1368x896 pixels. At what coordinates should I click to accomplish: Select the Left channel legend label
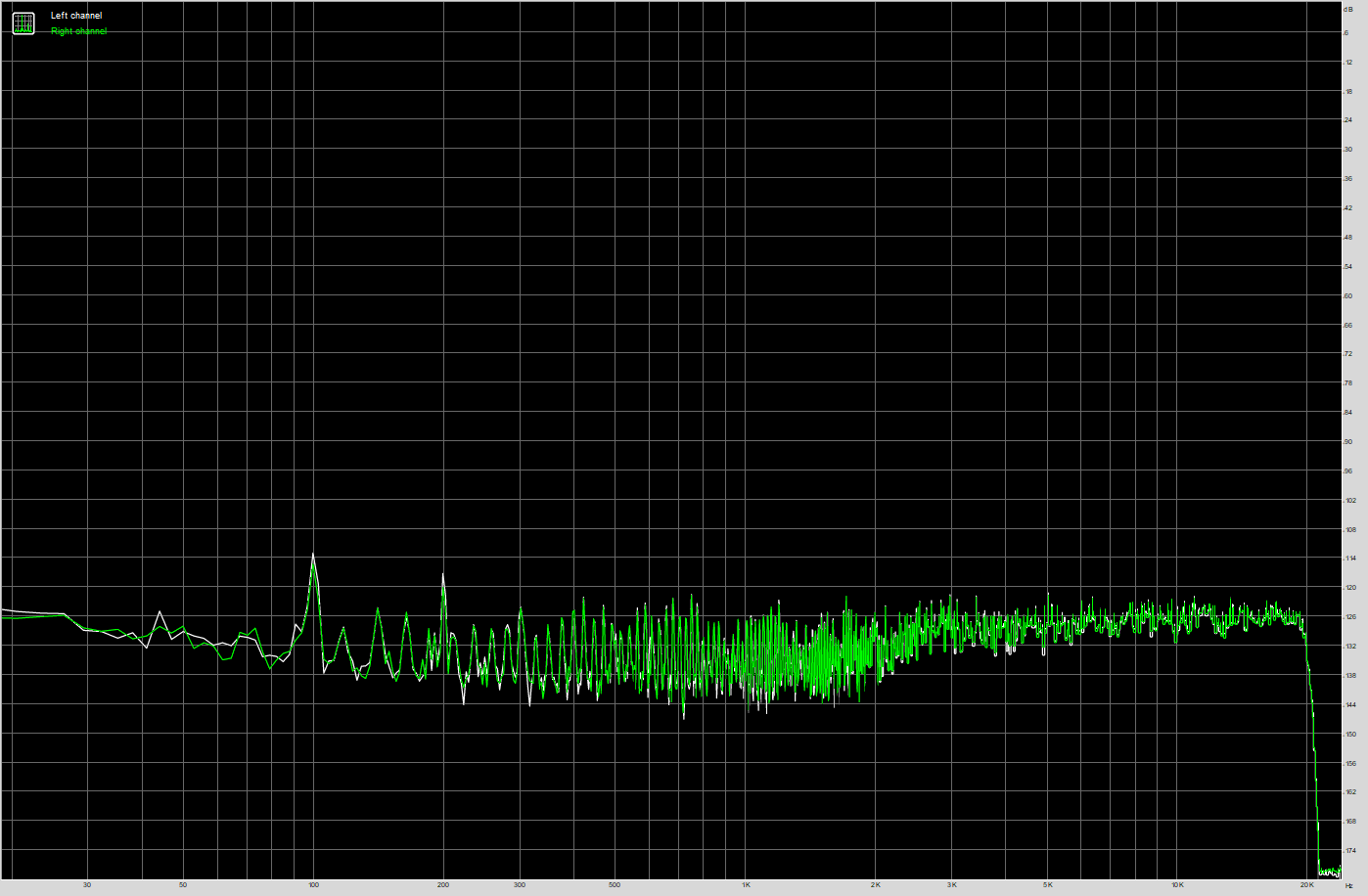[x=76, y=16]
